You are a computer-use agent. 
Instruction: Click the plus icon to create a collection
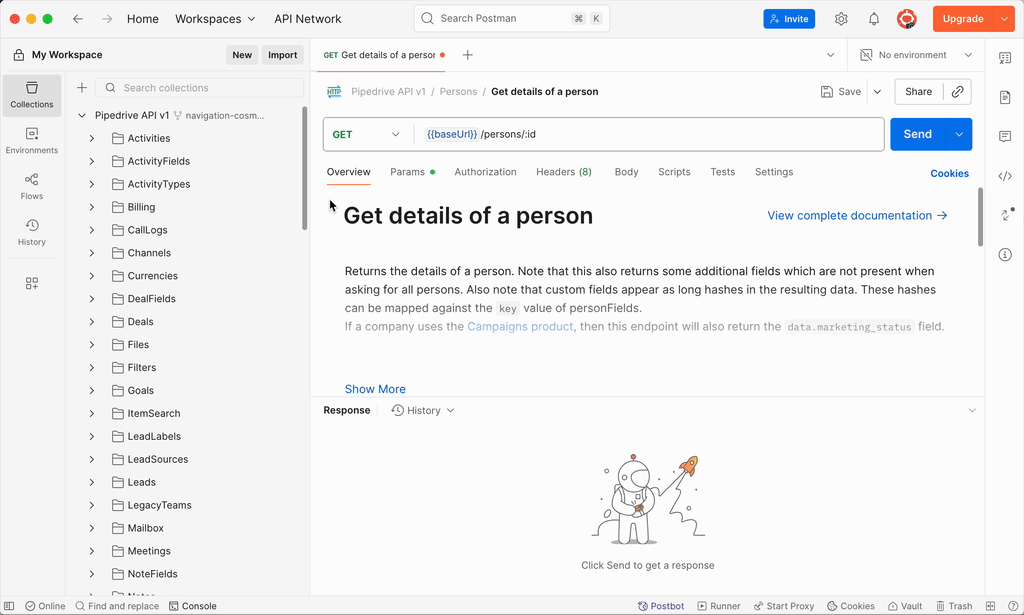(x=82, y=87)
